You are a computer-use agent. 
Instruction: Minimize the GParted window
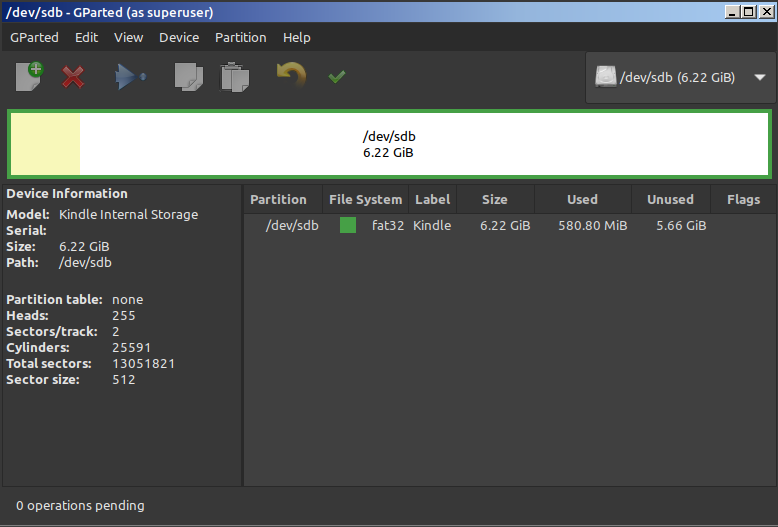click(732, 11)
